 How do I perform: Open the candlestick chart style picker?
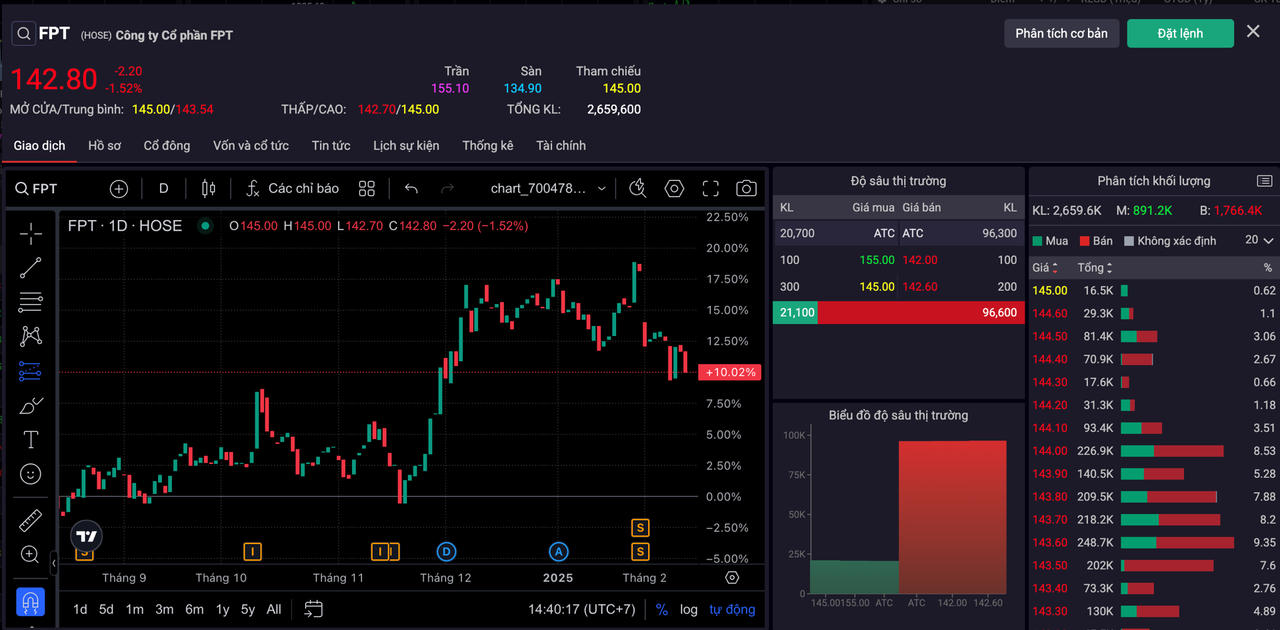click(x=208, y=189)
